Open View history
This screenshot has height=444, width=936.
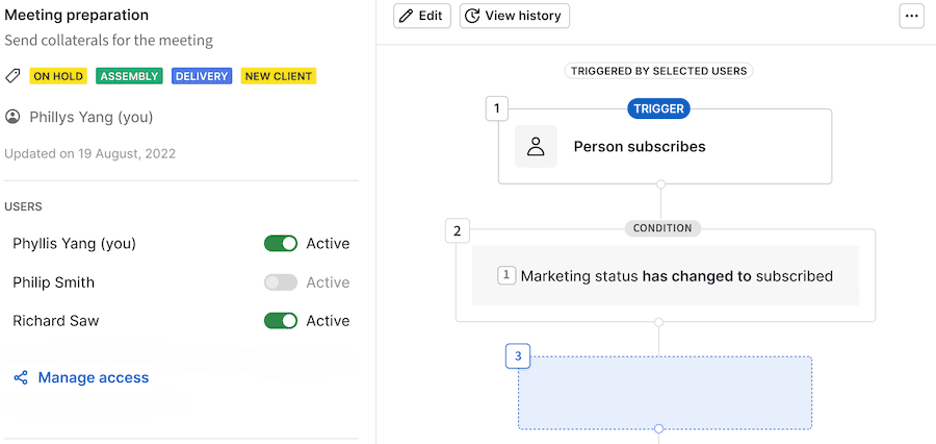pyautogui.click(x=514, y=16)
